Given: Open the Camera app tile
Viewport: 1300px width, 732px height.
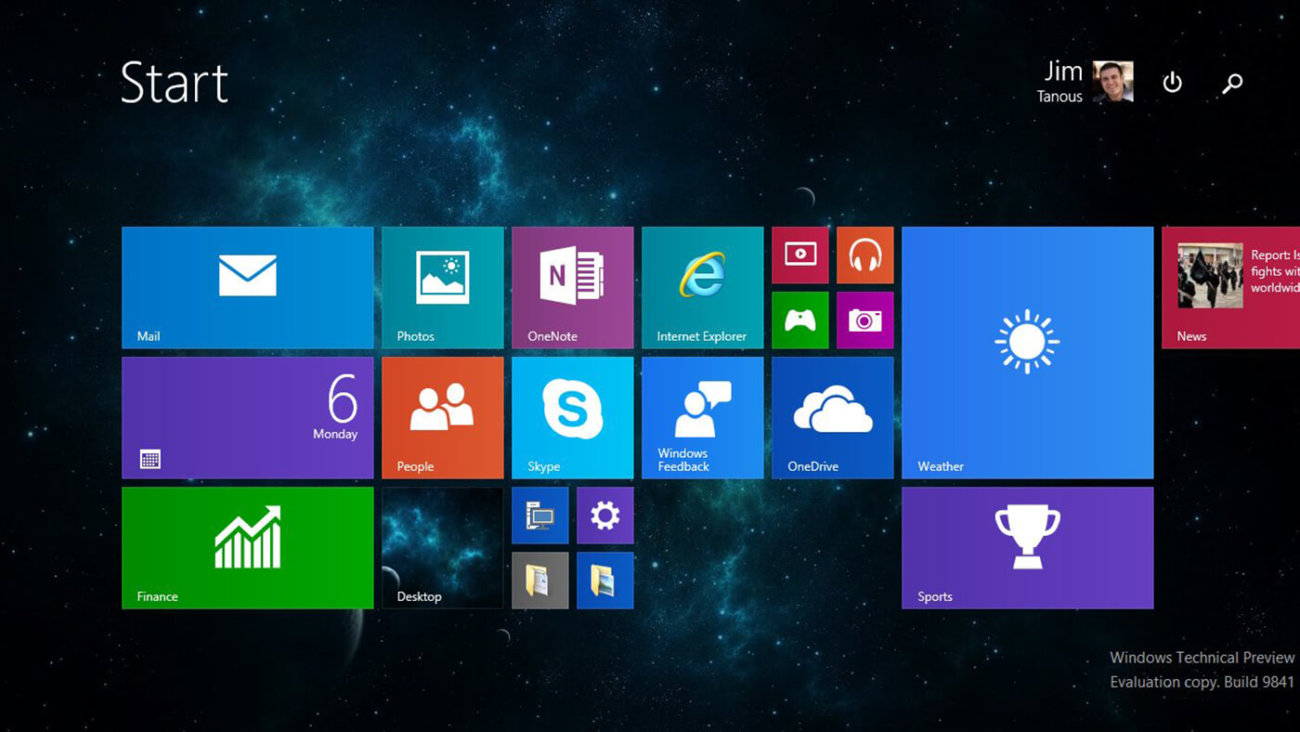Looking at the screenshot, I should [866, 320].
